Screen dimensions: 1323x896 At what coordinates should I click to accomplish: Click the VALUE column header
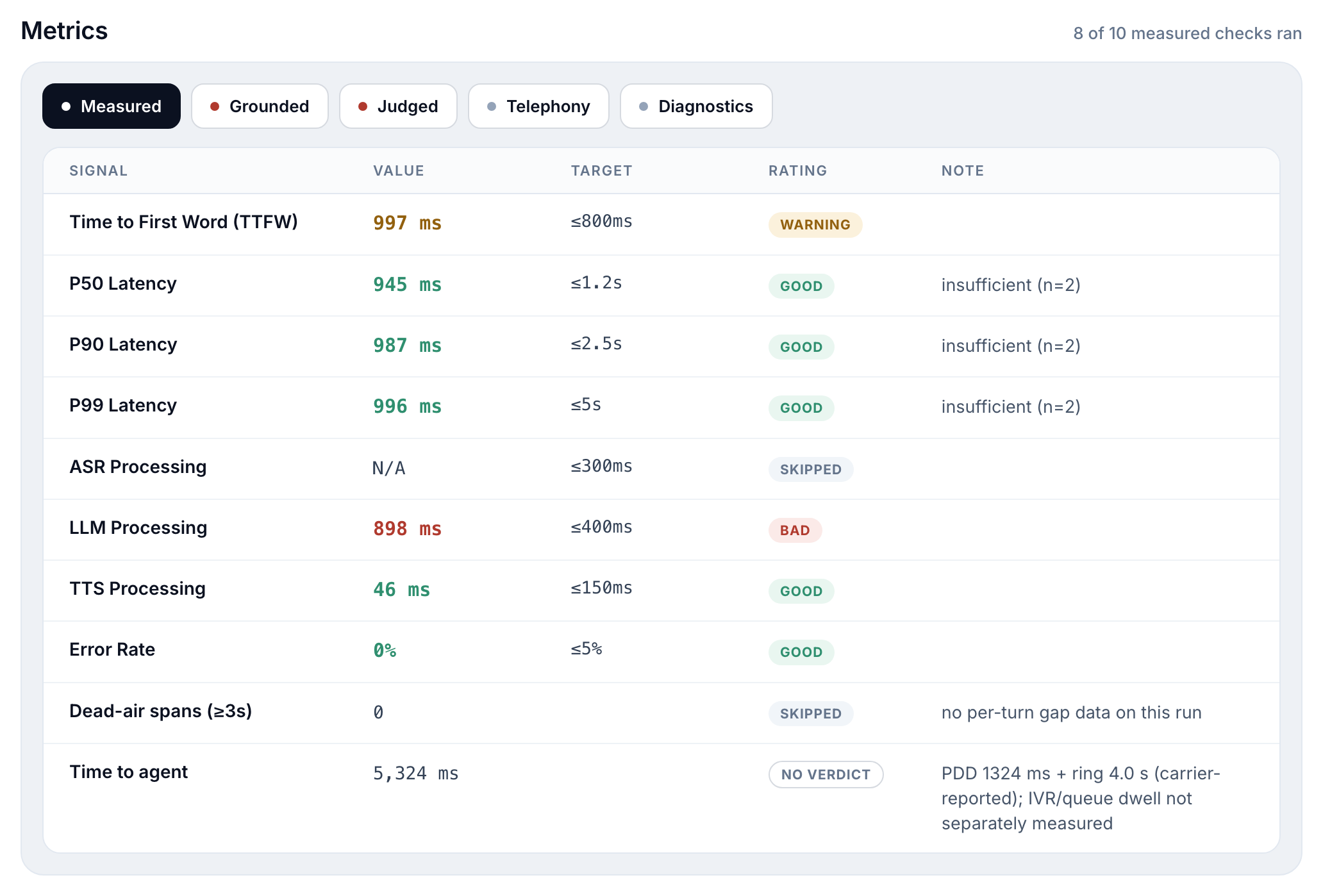pyautogui.click(x=399, y=170)
